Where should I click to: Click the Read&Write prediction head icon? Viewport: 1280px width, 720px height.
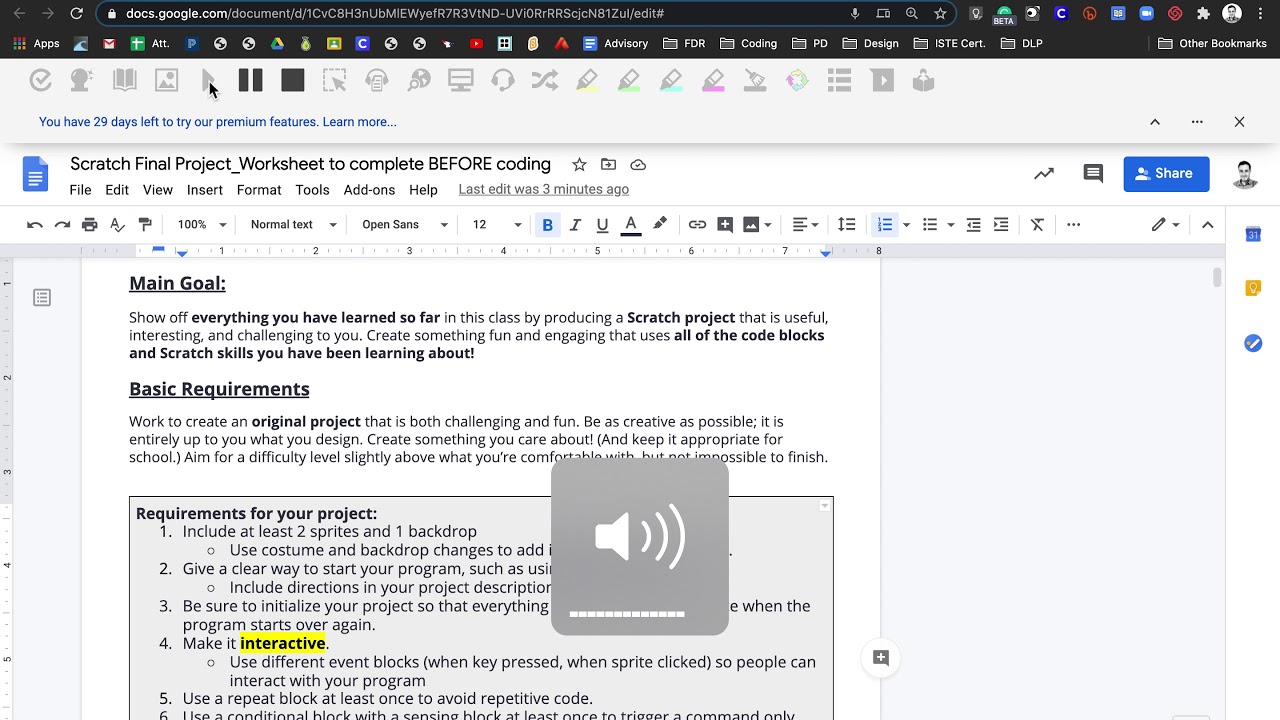(82, 81)
